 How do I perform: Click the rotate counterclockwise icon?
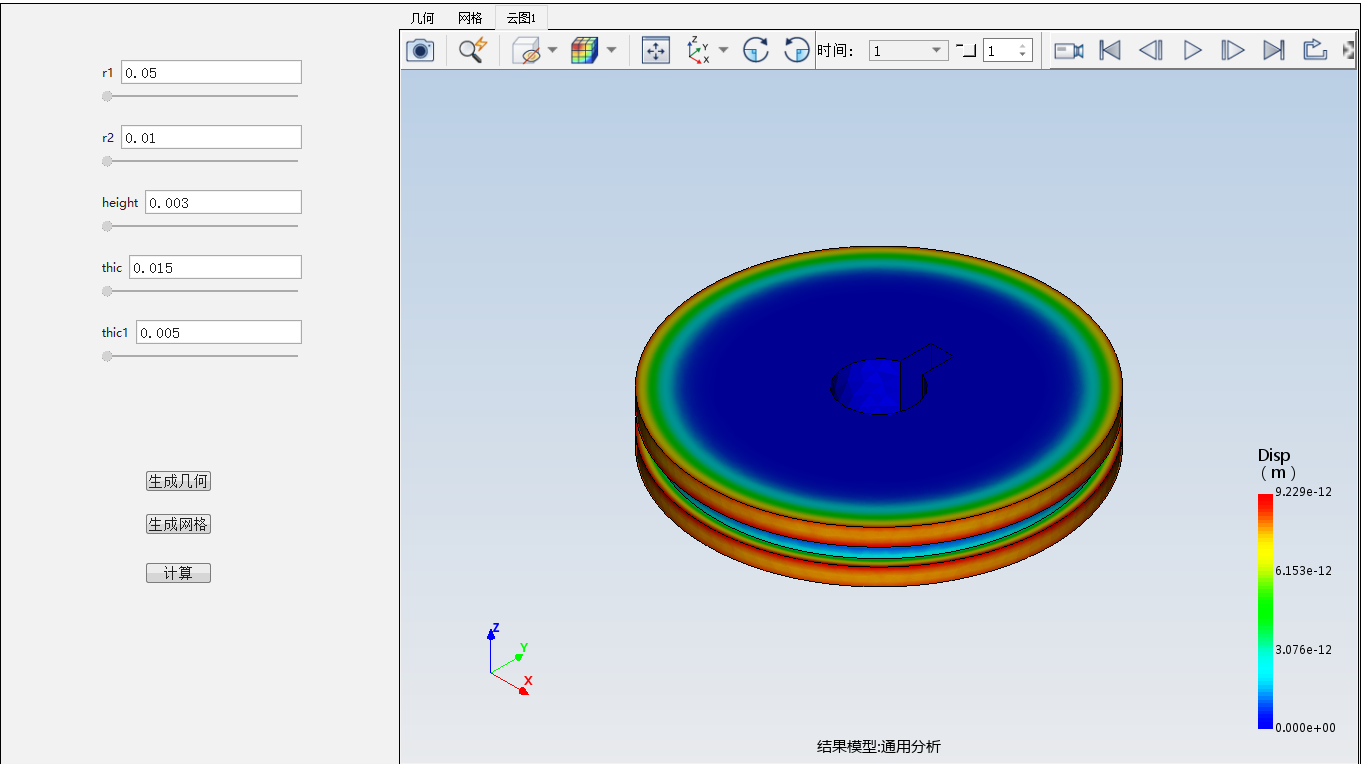click(797, 50)
